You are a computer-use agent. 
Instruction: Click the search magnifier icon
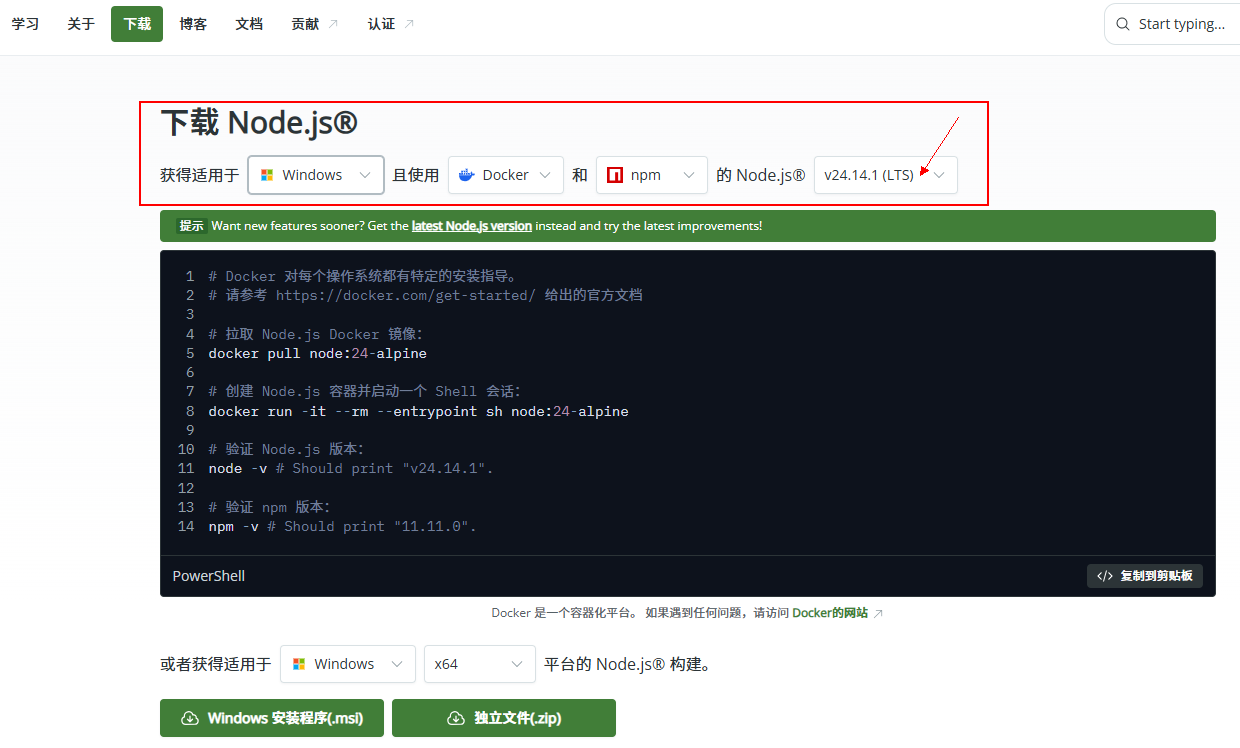tap(1123, 24)
